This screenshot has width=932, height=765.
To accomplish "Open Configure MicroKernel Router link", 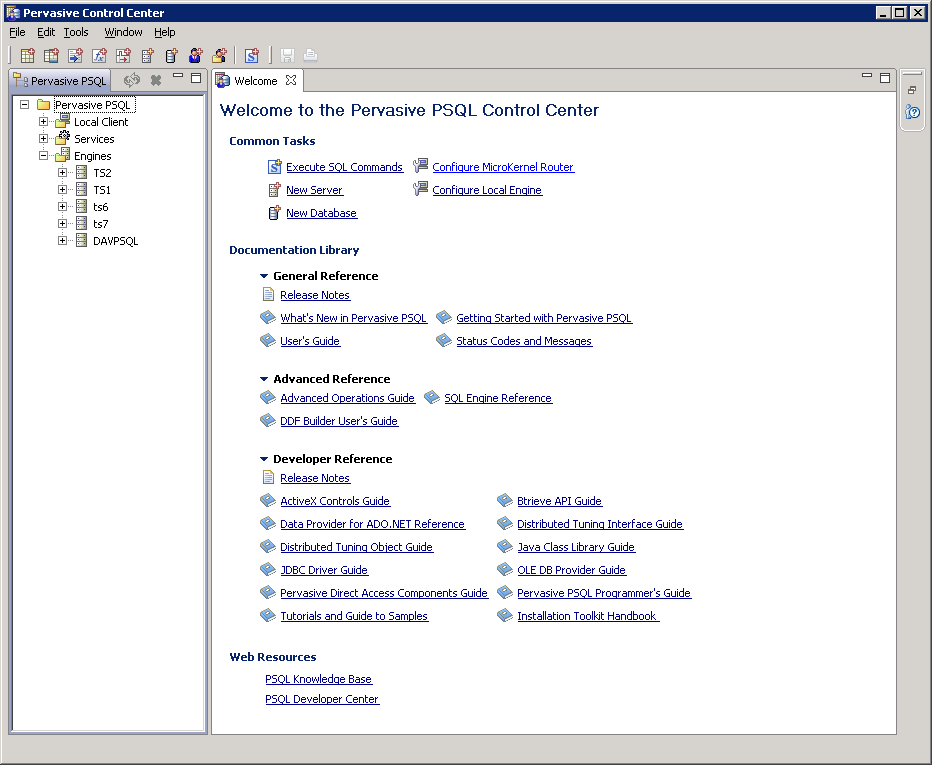I will [503, 167].
